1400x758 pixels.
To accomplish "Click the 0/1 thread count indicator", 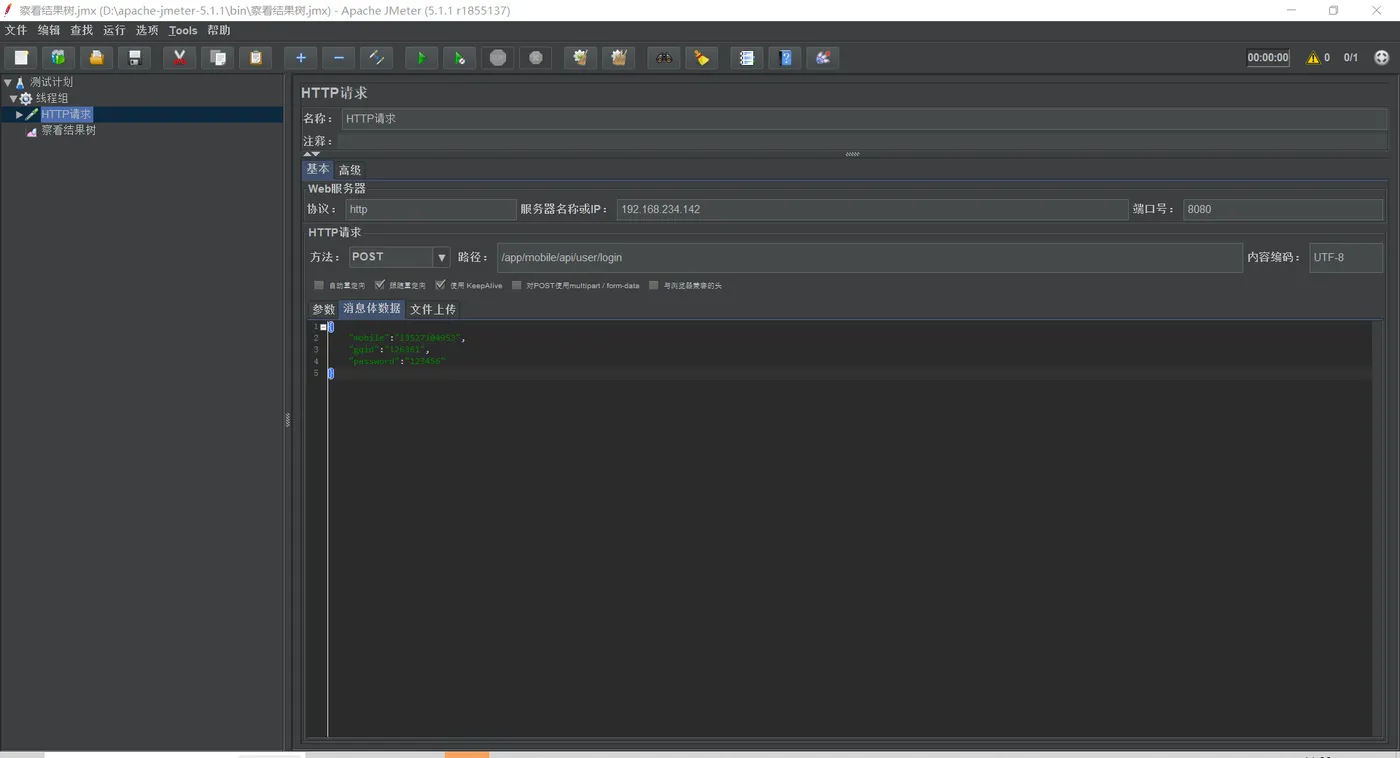I will pos(1351,58).
